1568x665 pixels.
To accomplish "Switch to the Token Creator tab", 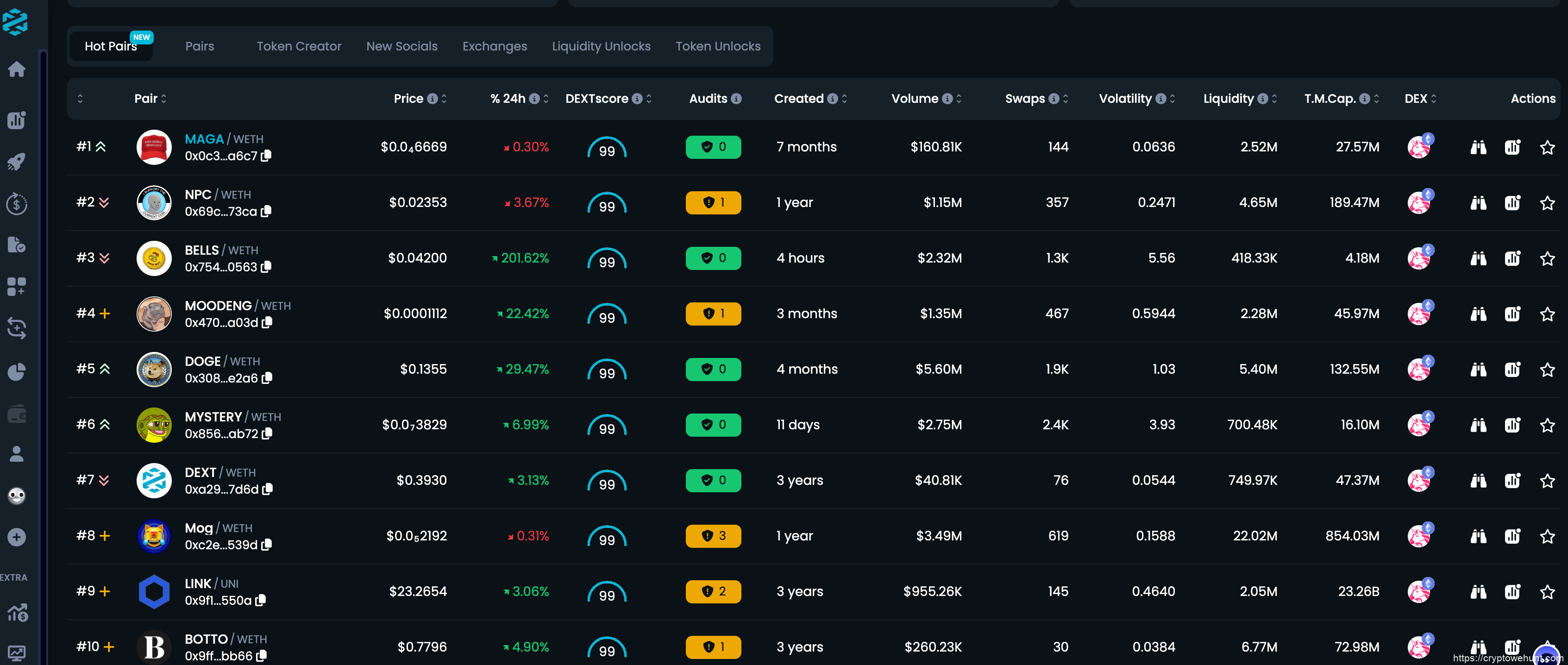I will [298, 46].
